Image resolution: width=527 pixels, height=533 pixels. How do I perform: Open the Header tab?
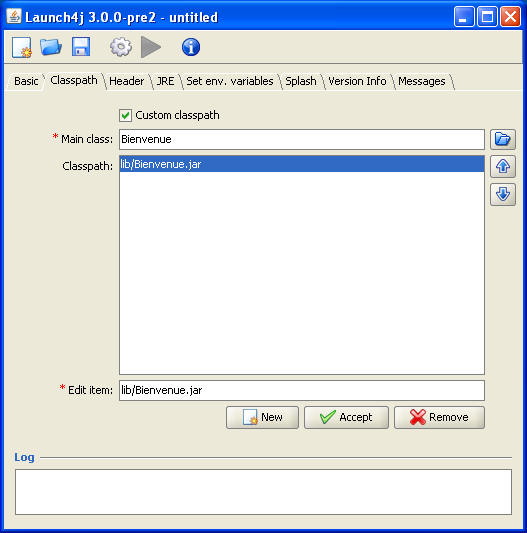[x=126, y=81]
